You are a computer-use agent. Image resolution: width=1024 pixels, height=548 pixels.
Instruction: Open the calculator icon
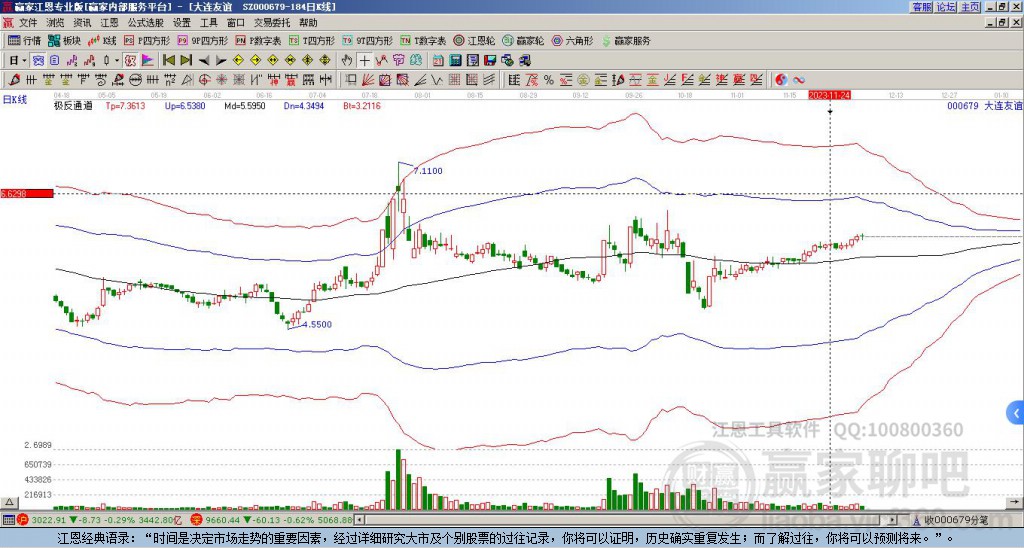(x=455, y=61)
